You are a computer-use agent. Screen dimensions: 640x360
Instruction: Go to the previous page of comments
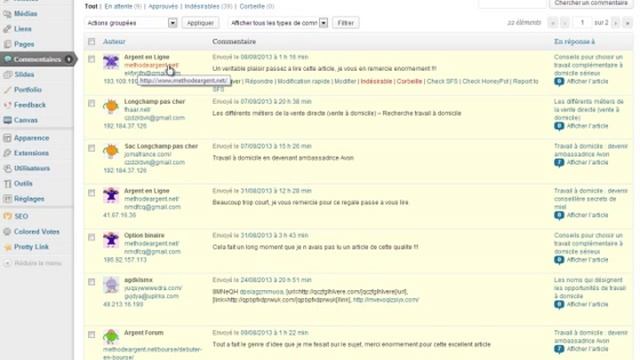click(565, 23)
